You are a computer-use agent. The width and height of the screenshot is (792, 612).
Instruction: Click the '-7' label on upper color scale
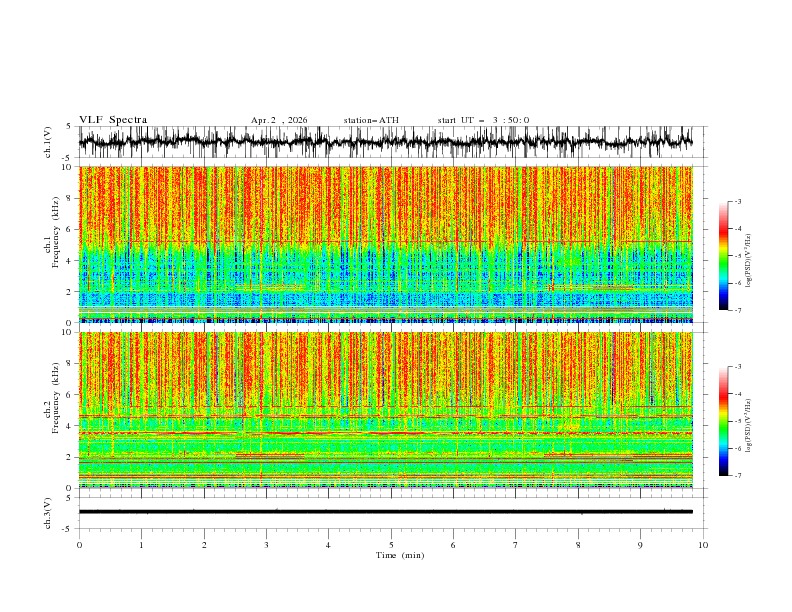pyautogui.click(x=737, y=310)
